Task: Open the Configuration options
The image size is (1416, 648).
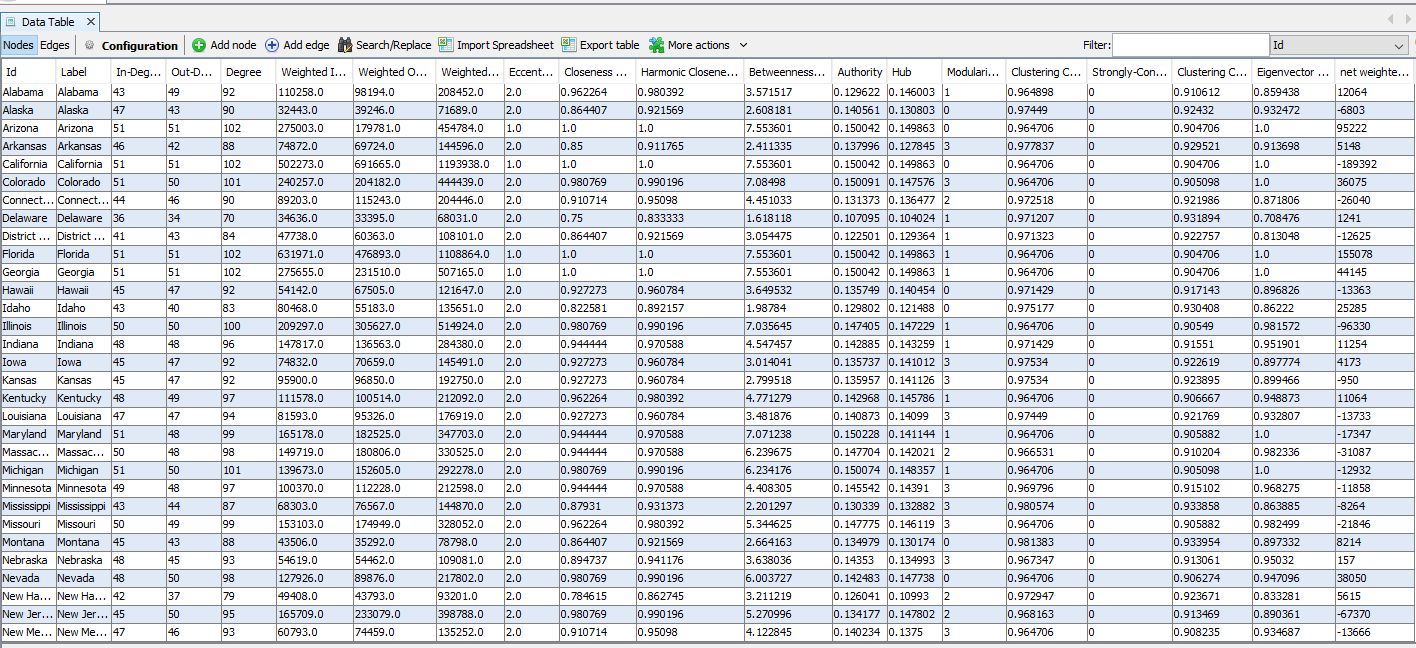Action: [131, 45]
